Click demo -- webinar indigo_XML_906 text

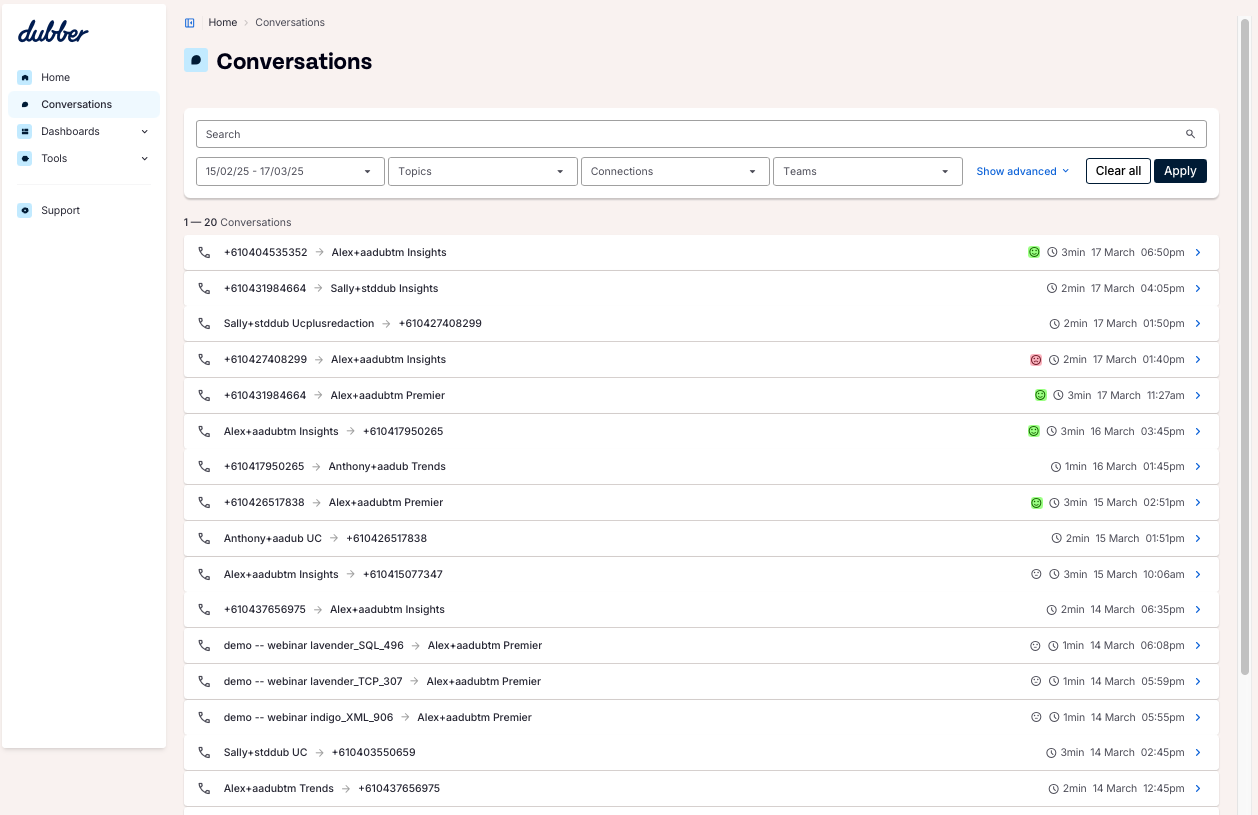(309, 717)
